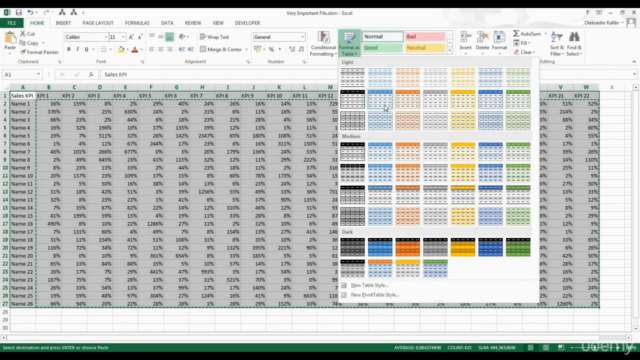This screenshot has width=640, height=360.
Task: Click the Fill Color bucket icon
Action: [x=121, y=49]
